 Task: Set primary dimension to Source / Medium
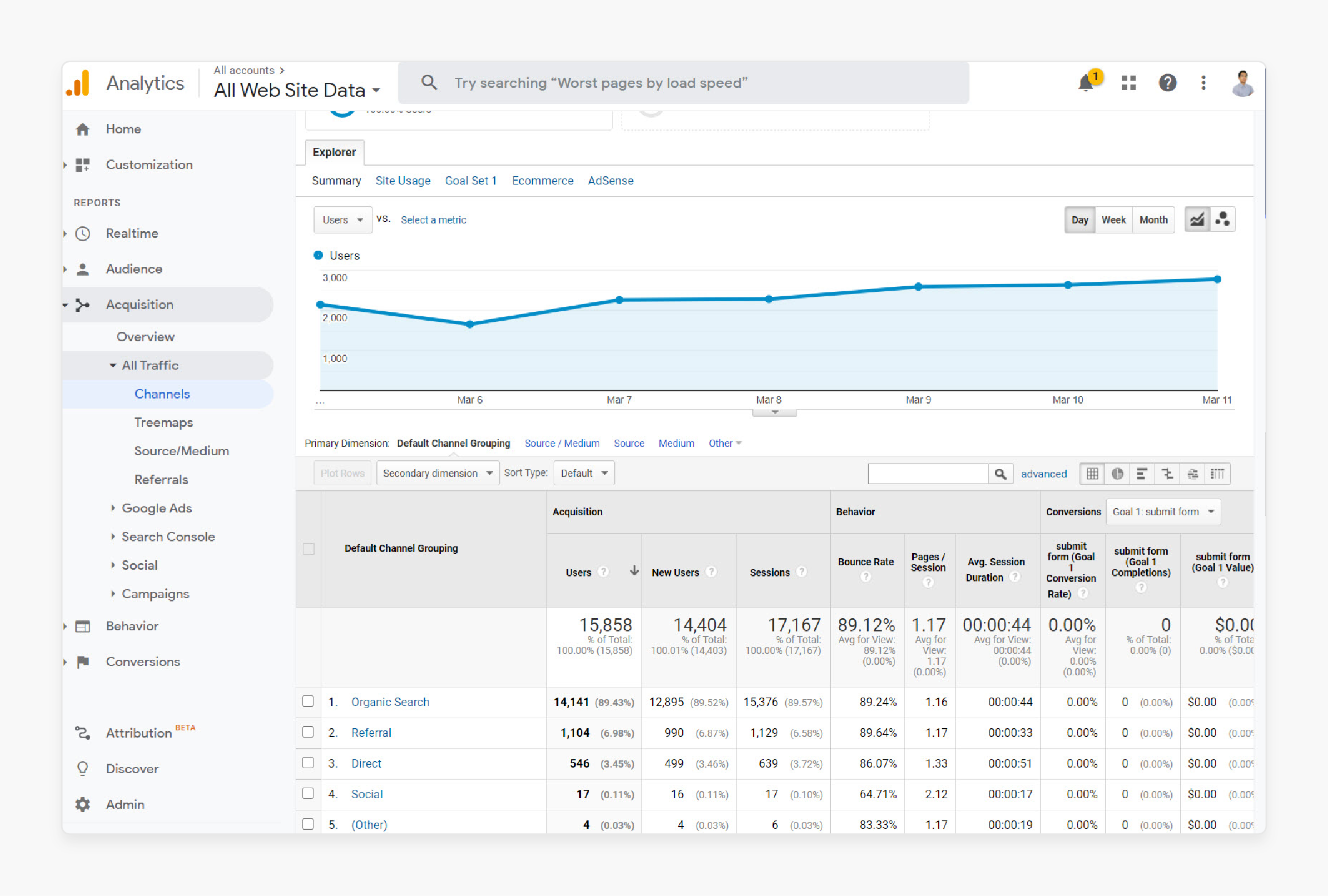point(561,444)
